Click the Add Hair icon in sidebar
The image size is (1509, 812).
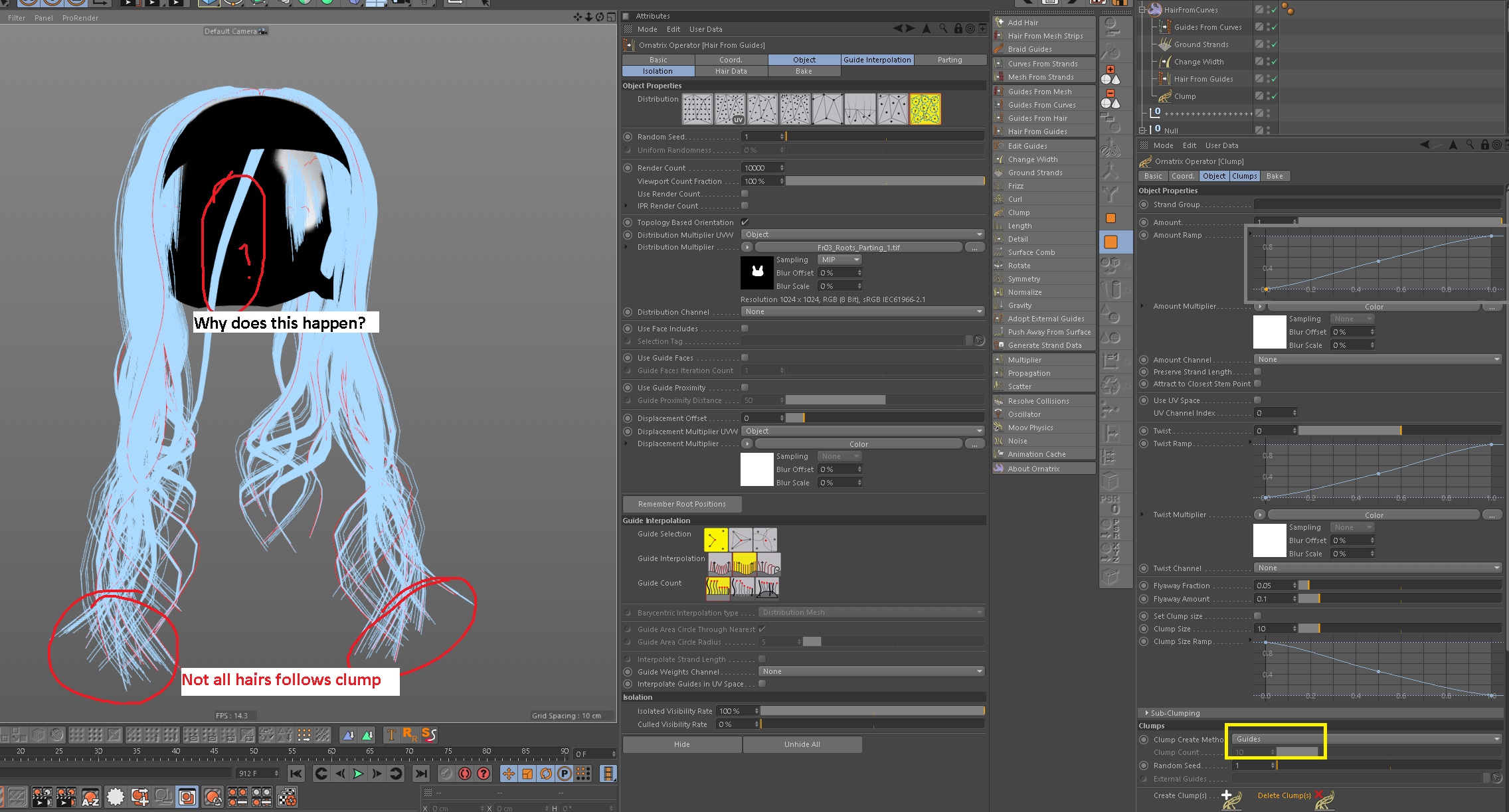[x=1003, y=21]
